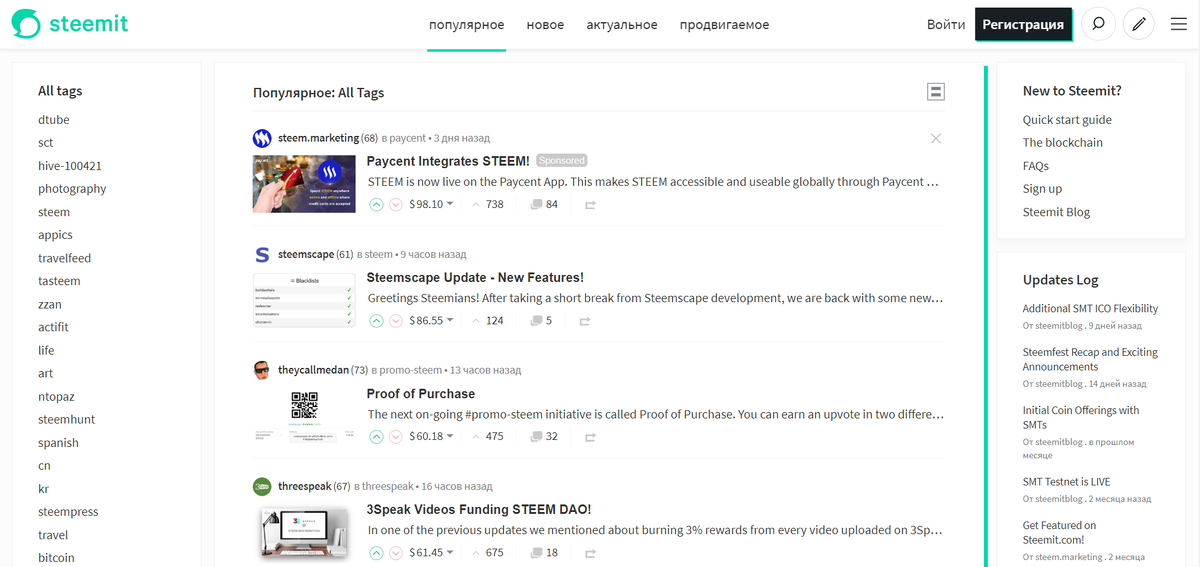Open the Paycent Integrates STEEM! title
The width and height of the screenshot is (1200, 567).
[448, 161]
